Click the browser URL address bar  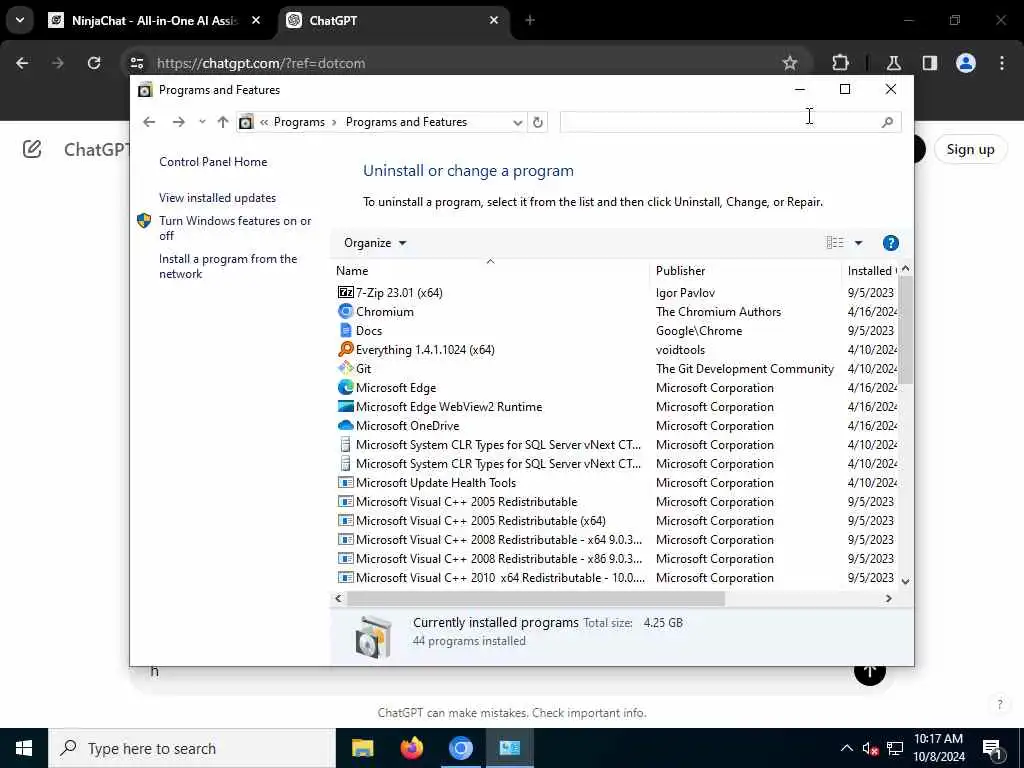pos(457,63)
